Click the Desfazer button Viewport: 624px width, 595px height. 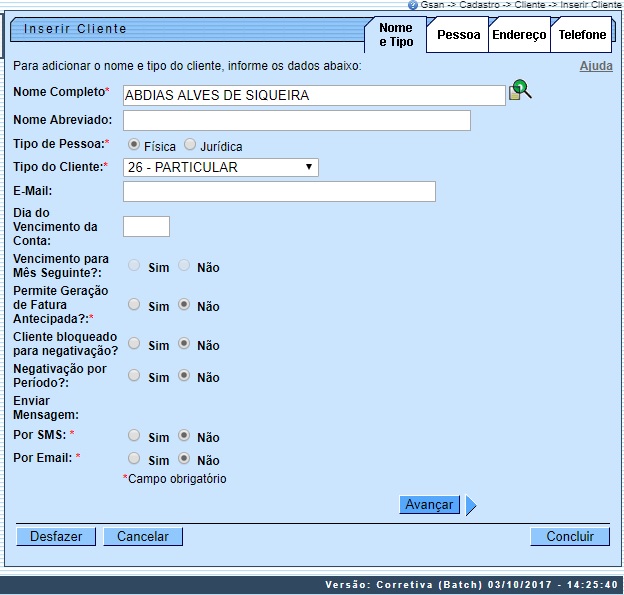tap(56, 537)
